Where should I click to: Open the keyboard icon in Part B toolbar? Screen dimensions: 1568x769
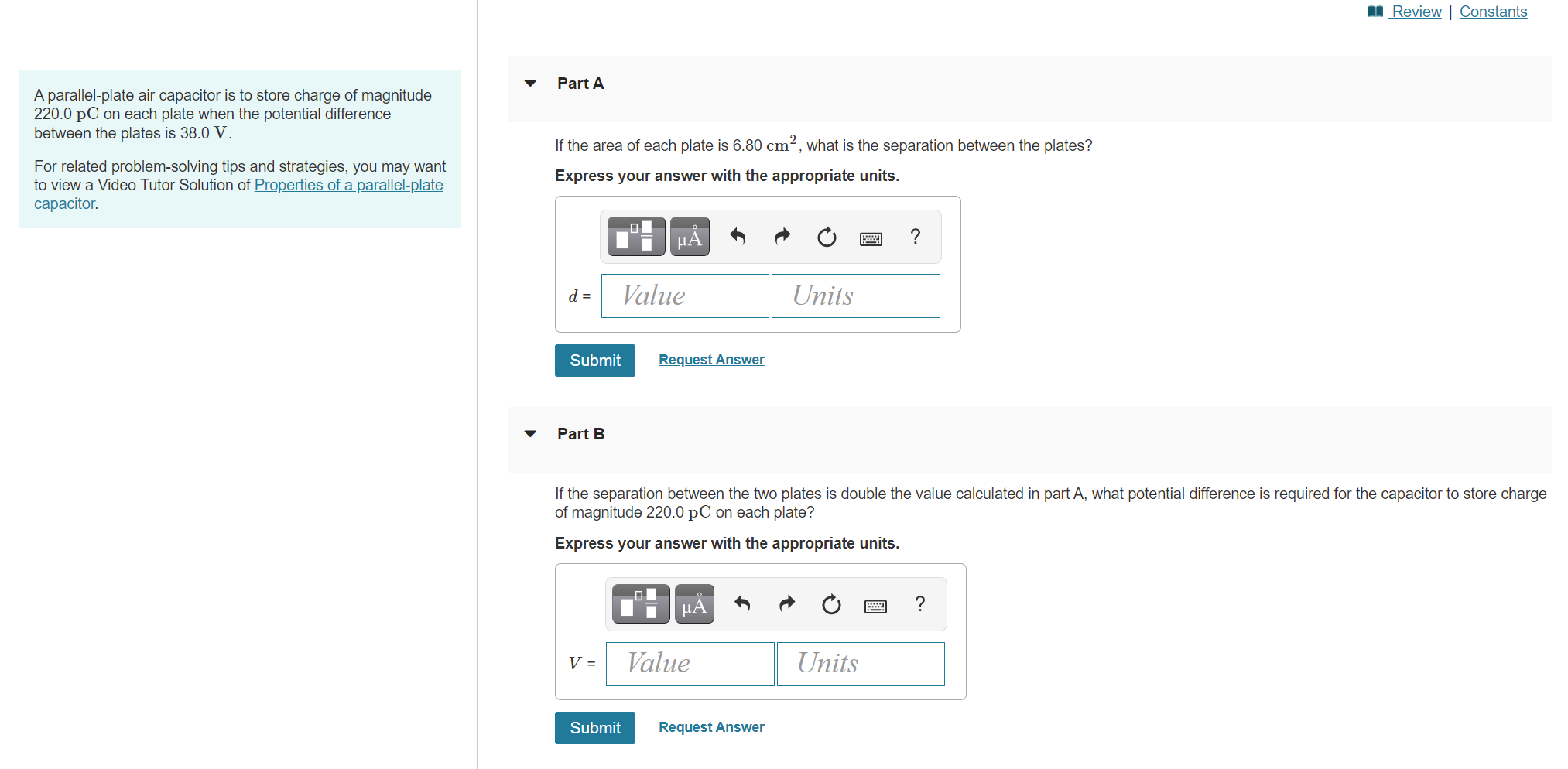[x=875, y=604]
